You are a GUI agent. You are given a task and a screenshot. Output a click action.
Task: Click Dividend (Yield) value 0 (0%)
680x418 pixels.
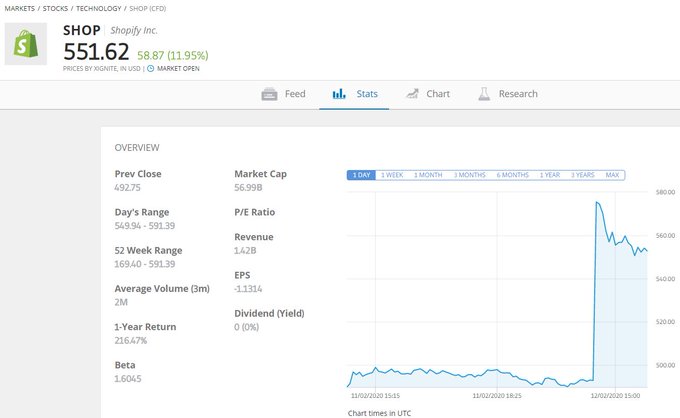pos(246,327)
